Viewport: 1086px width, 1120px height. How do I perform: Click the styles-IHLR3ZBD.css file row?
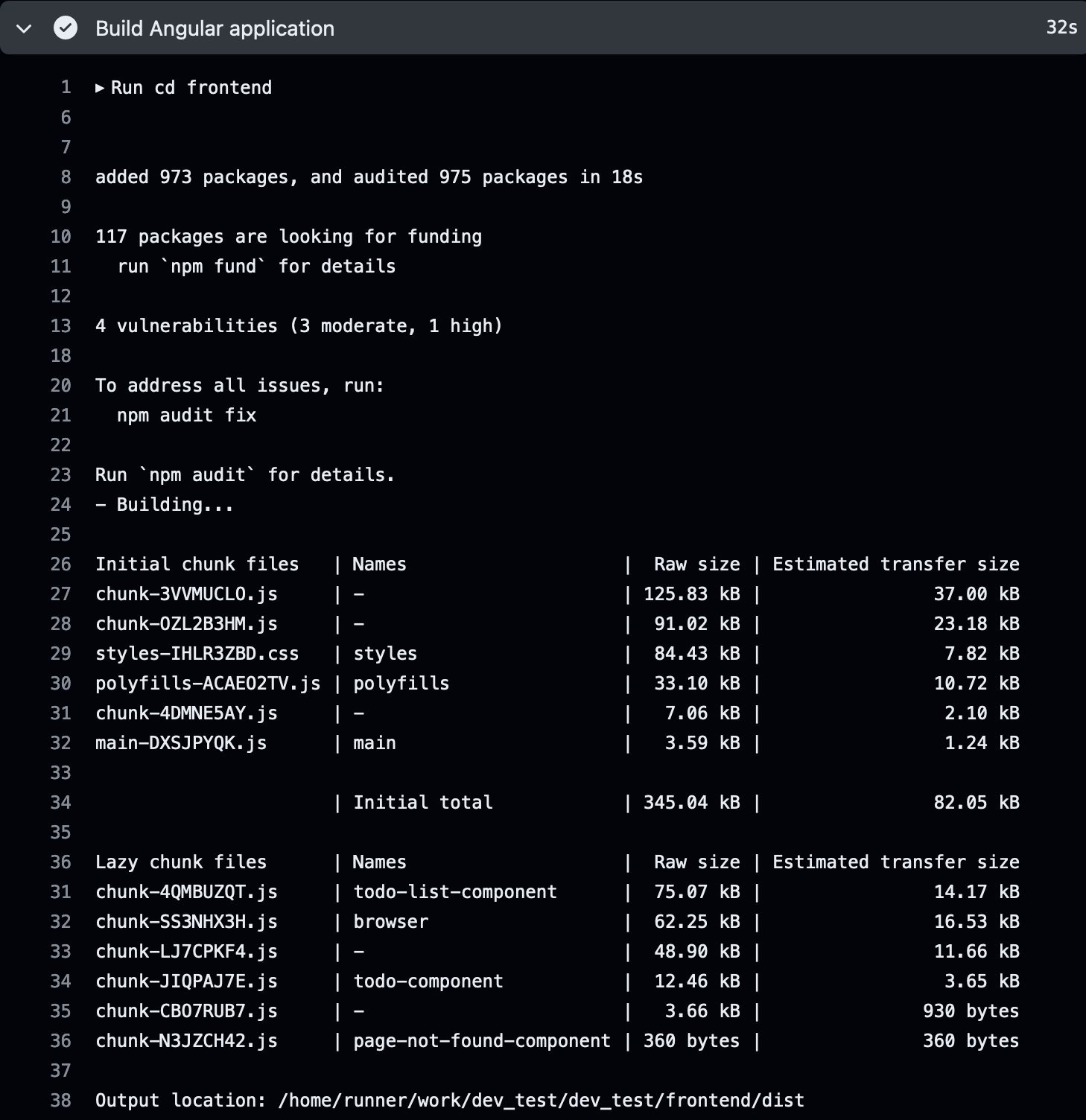click(197, 654)
